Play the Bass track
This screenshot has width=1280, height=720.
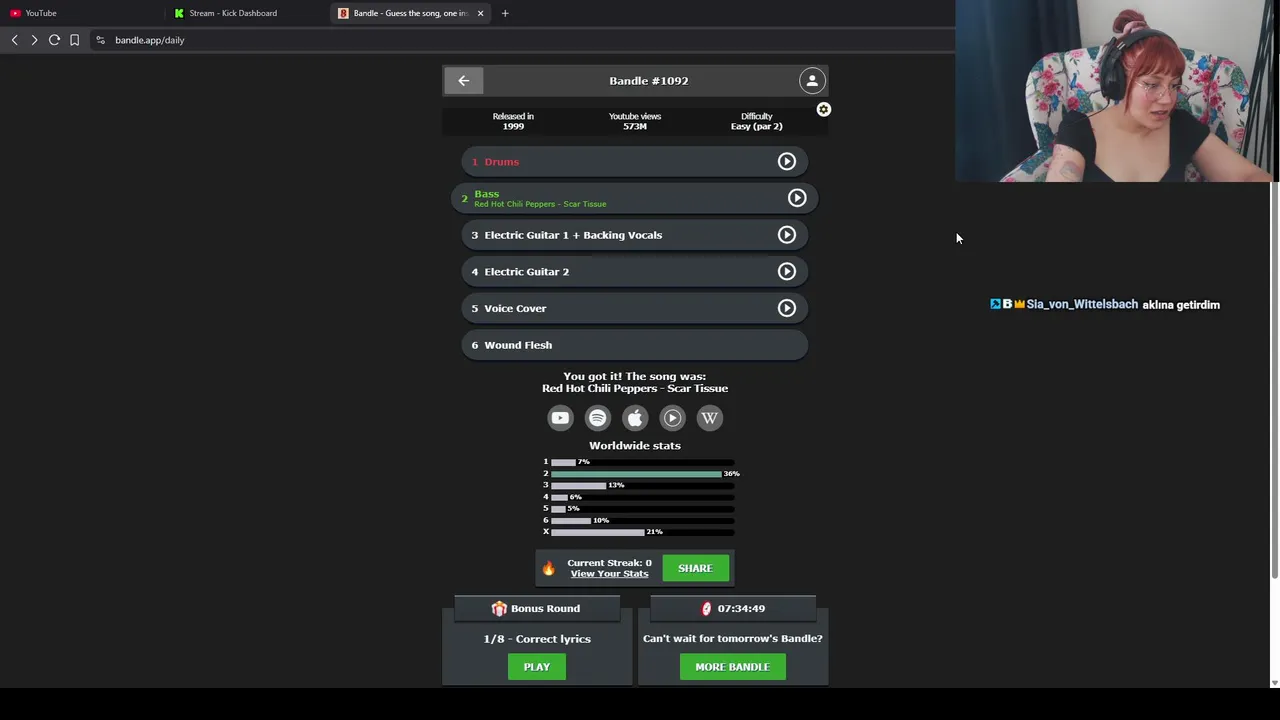797,198
